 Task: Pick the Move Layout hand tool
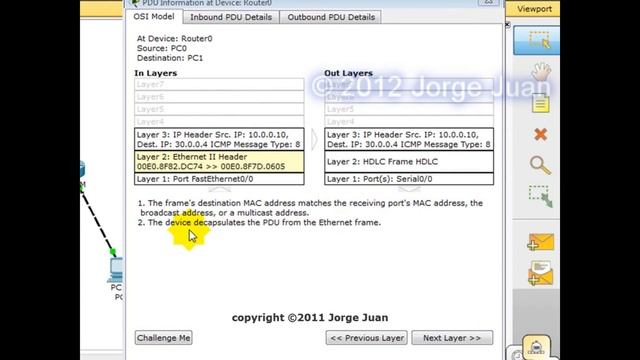coord(541,71)
